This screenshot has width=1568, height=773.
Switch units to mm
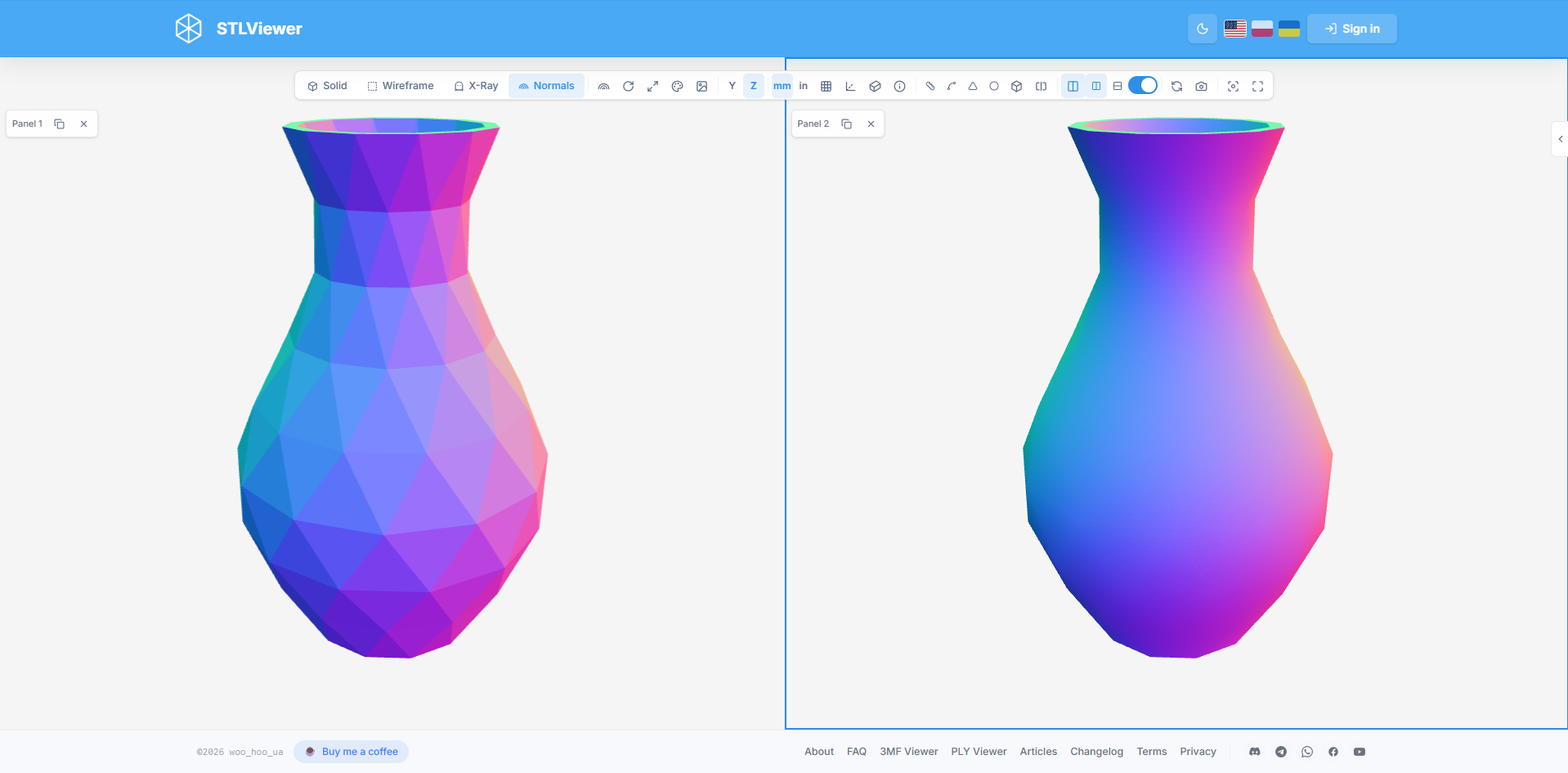click(782, 86)
